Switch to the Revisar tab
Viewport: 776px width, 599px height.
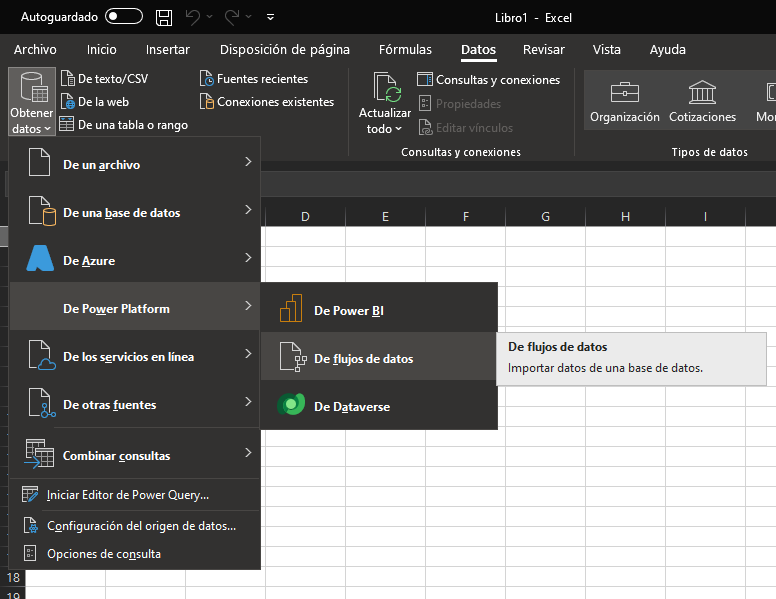coord(543,50)
